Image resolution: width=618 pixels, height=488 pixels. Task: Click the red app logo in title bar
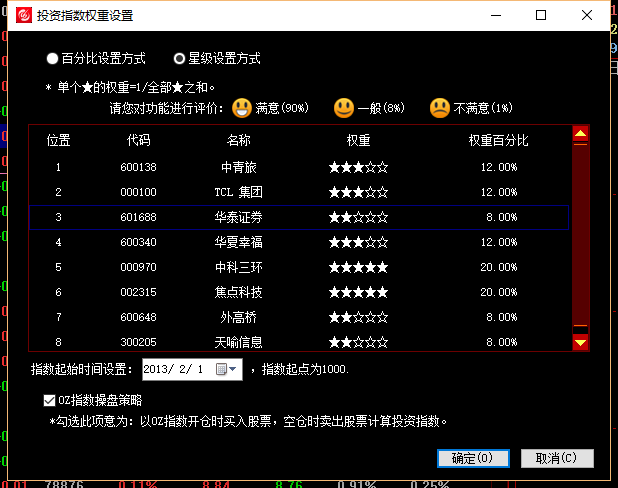pos(21,15)
